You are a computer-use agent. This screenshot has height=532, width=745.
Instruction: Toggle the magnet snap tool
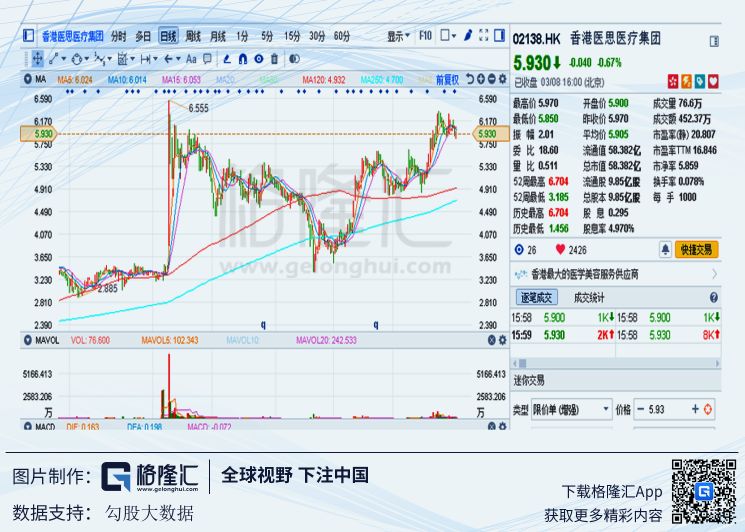tap(243, 59)
